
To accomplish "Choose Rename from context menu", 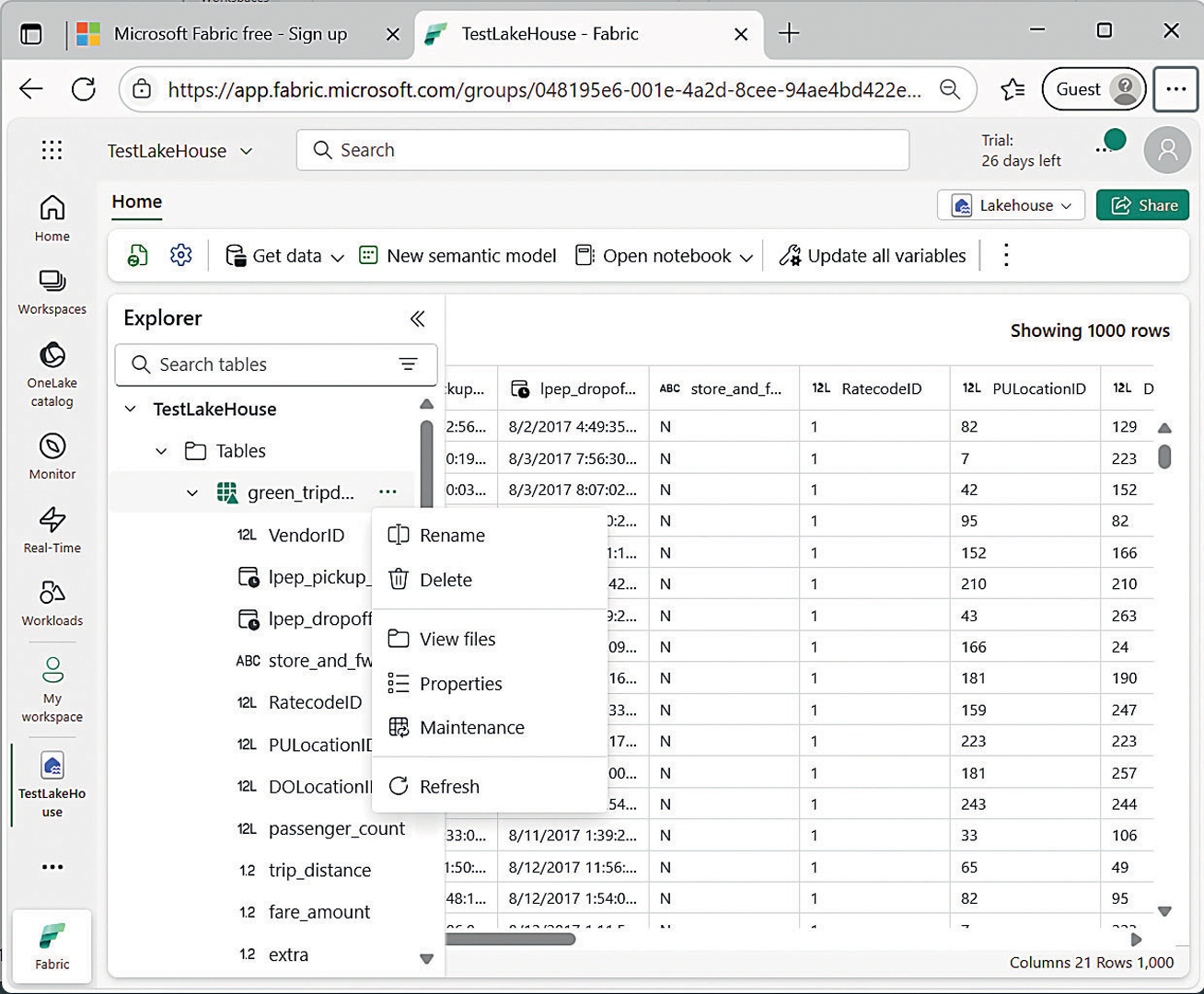I will point(490,535).
